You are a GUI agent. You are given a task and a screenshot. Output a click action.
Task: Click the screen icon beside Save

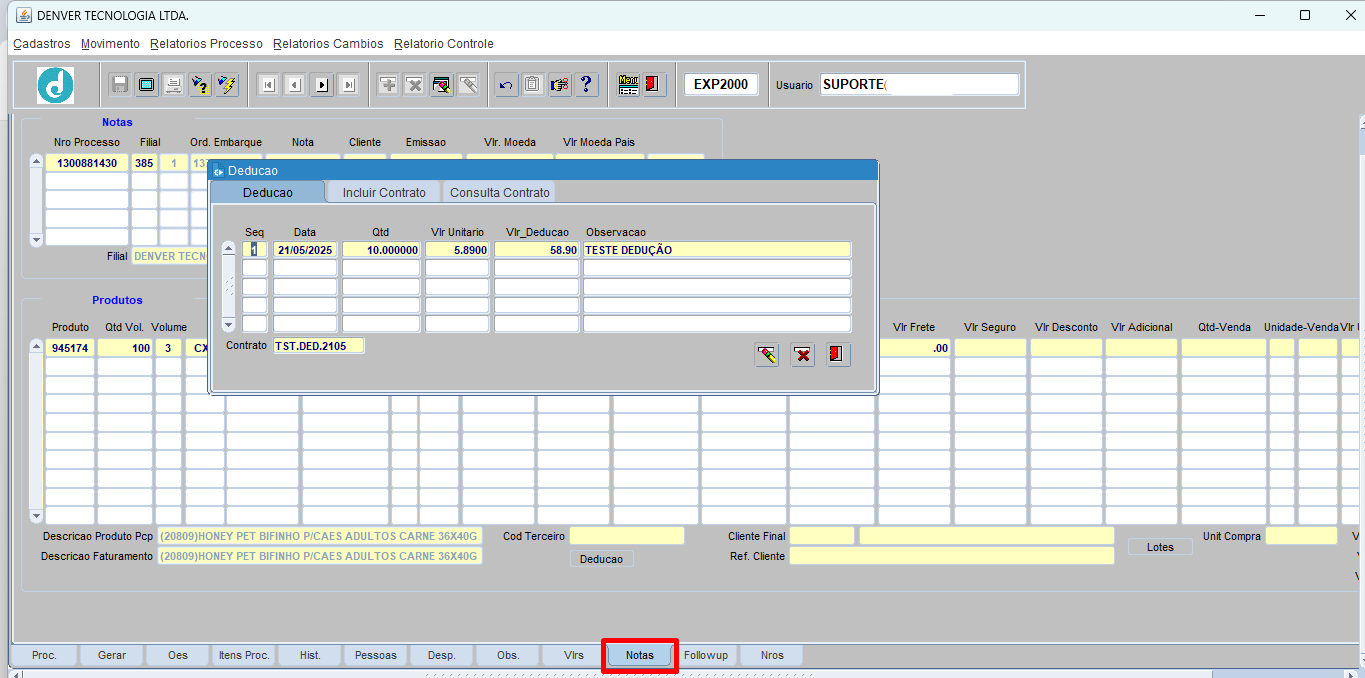[147, 85]
